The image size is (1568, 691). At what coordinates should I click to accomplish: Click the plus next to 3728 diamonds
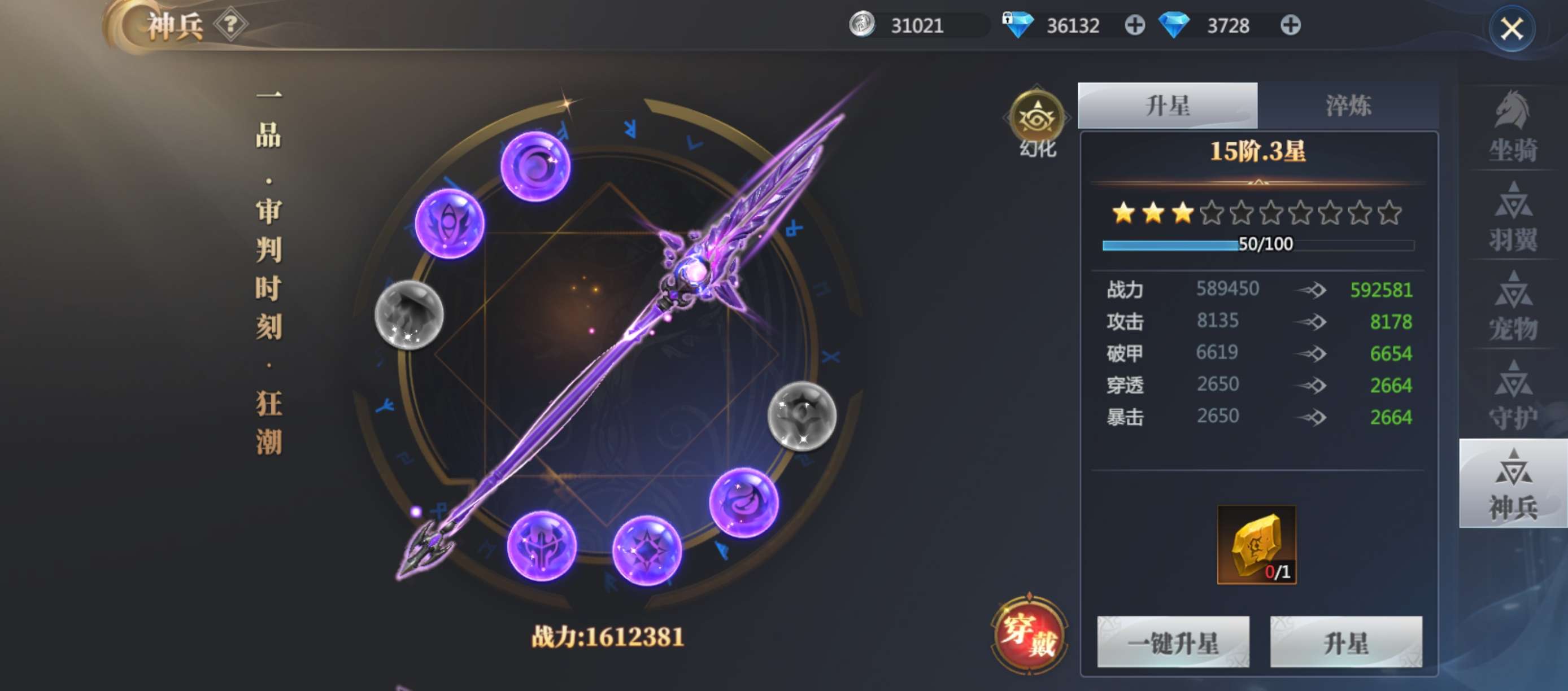1291,25
